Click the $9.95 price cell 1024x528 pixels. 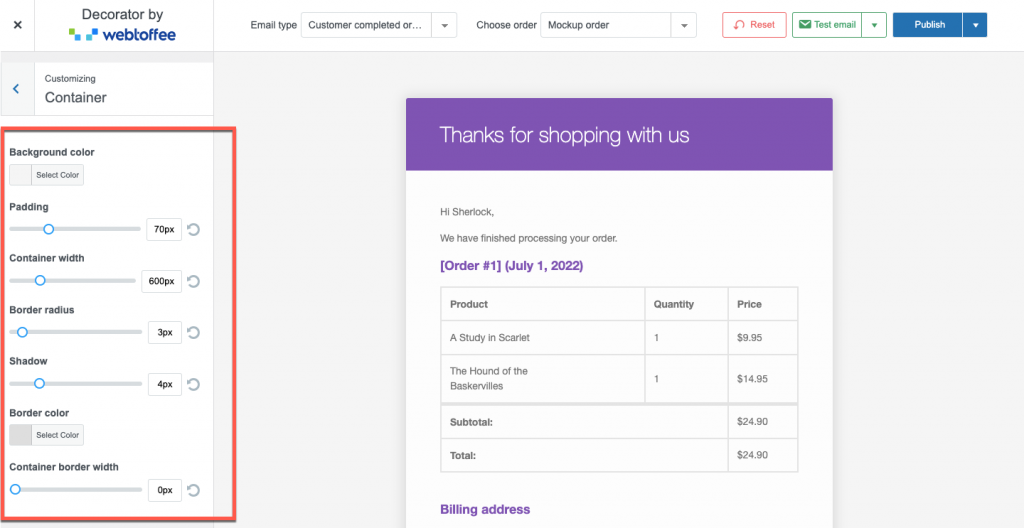click(x=763, y=338)
